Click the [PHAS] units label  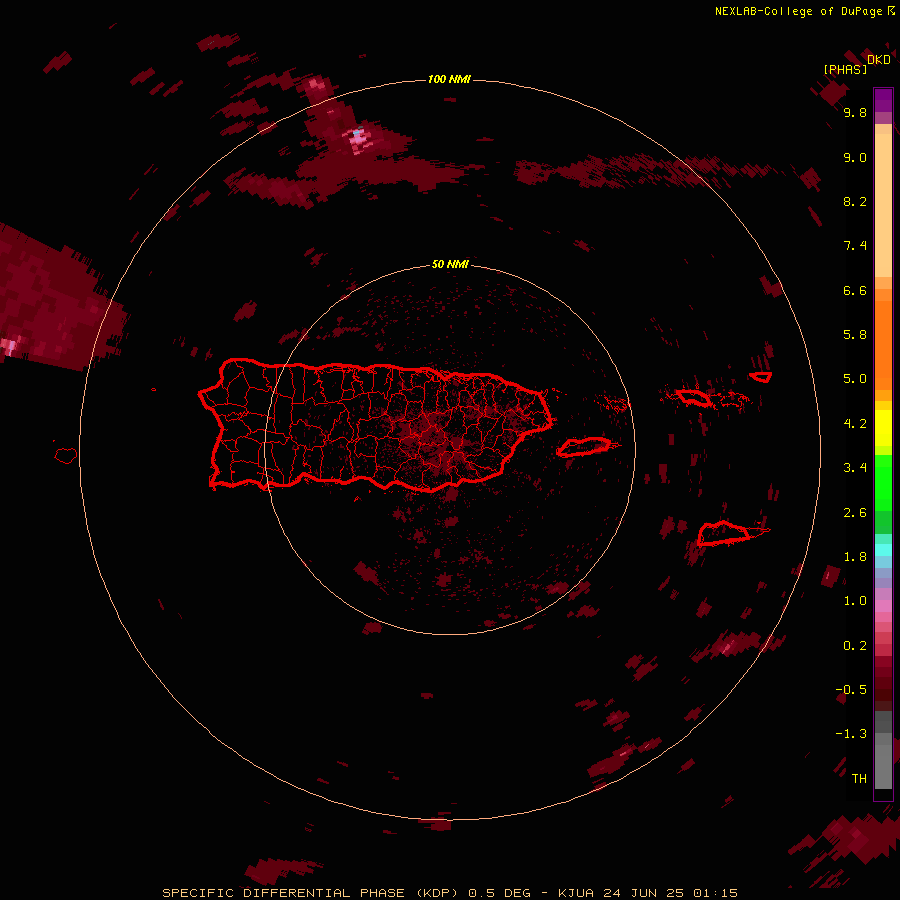pos(845,69)
